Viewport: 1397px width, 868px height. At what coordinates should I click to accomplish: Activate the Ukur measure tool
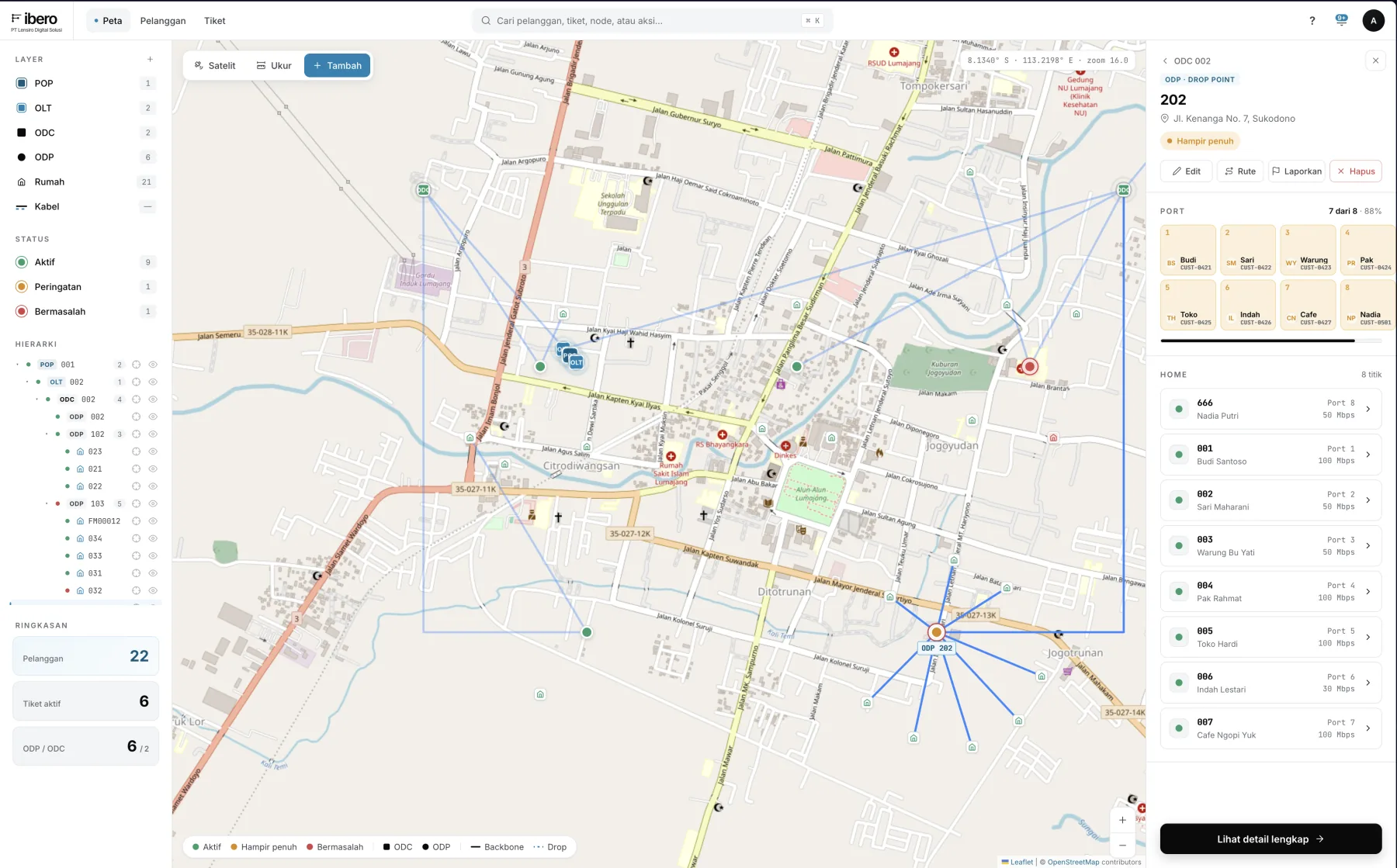(274, 65)
